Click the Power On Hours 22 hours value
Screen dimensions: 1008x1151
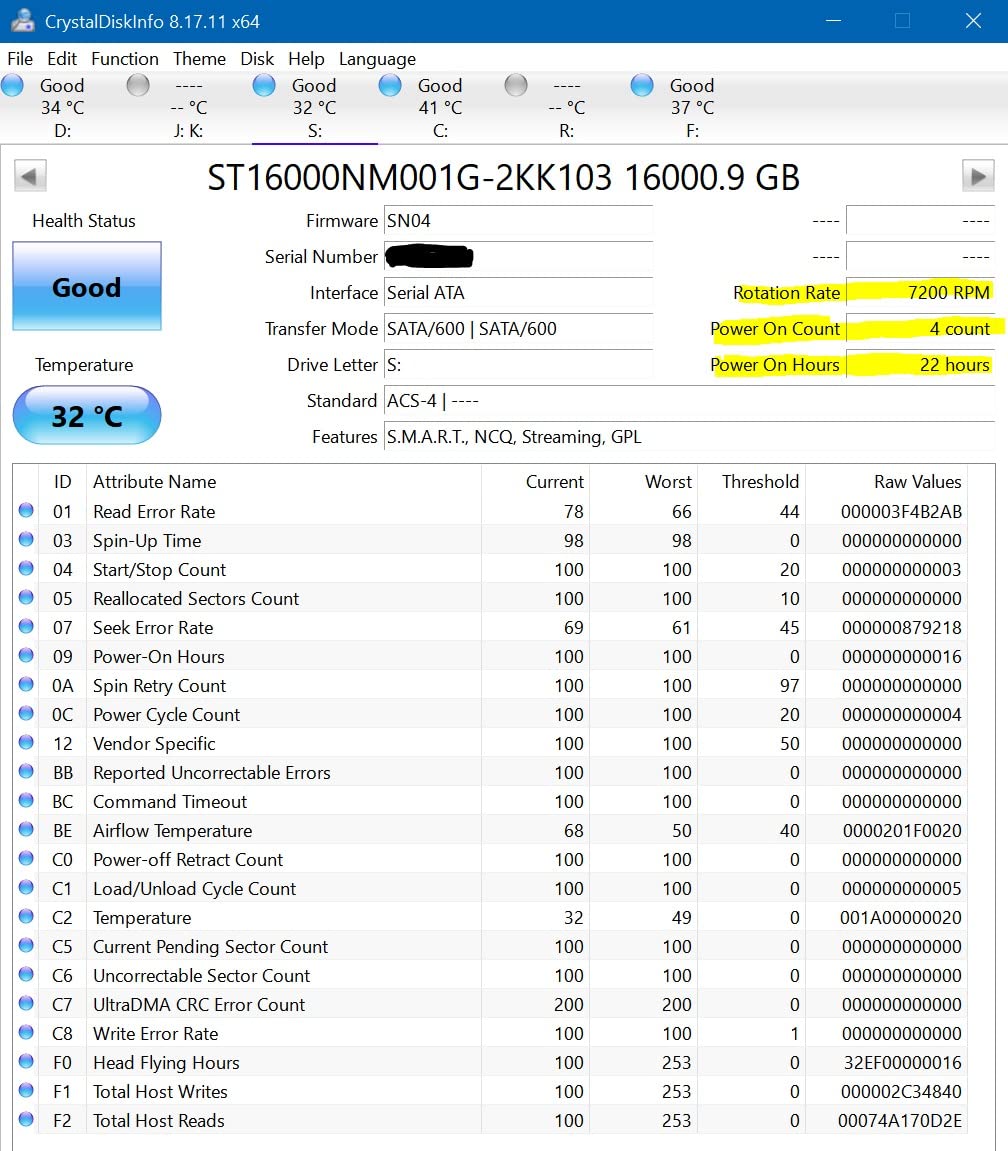coord(921,365)
